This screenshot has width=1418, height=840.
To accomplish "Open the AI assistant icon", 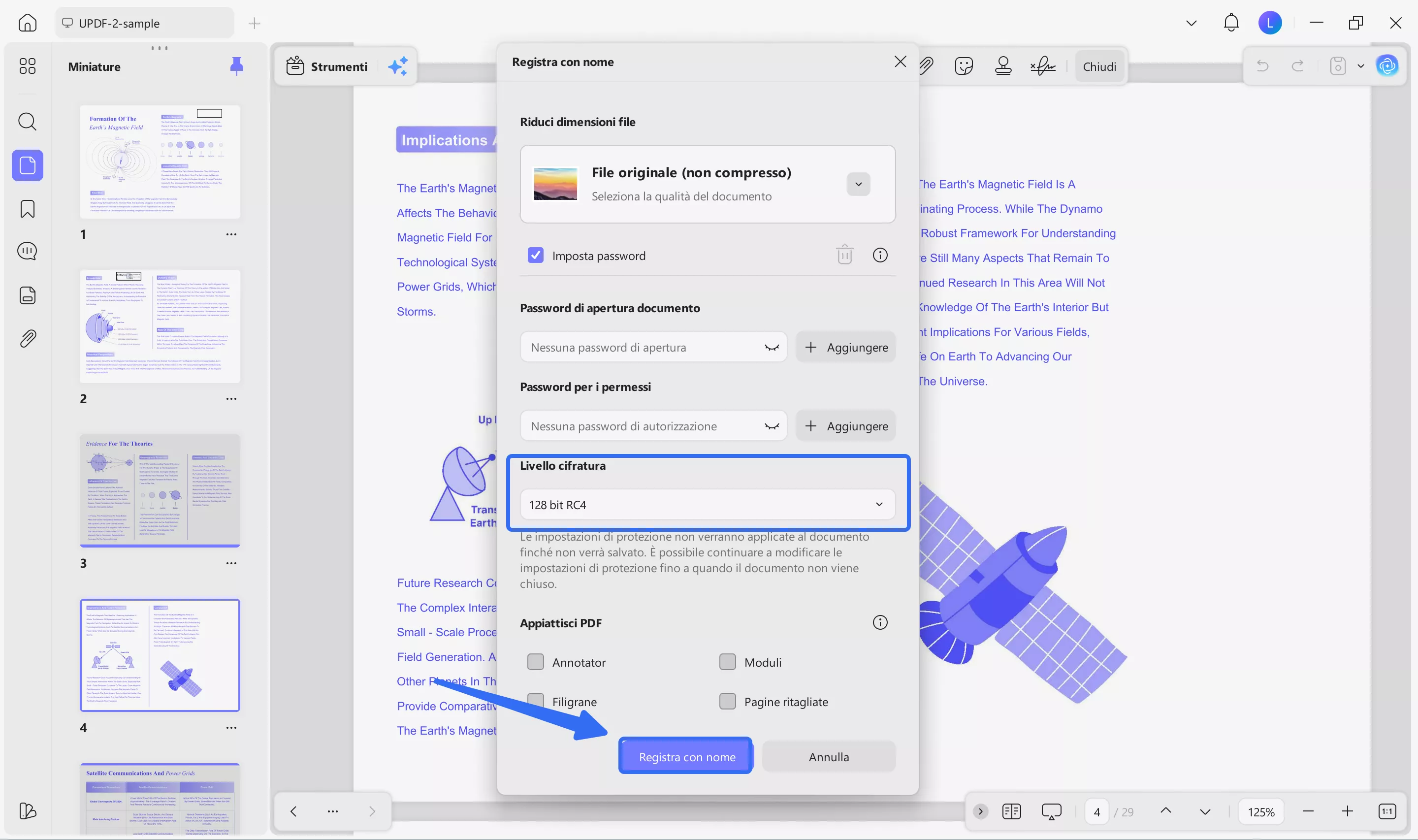I will click(1387, 65).
